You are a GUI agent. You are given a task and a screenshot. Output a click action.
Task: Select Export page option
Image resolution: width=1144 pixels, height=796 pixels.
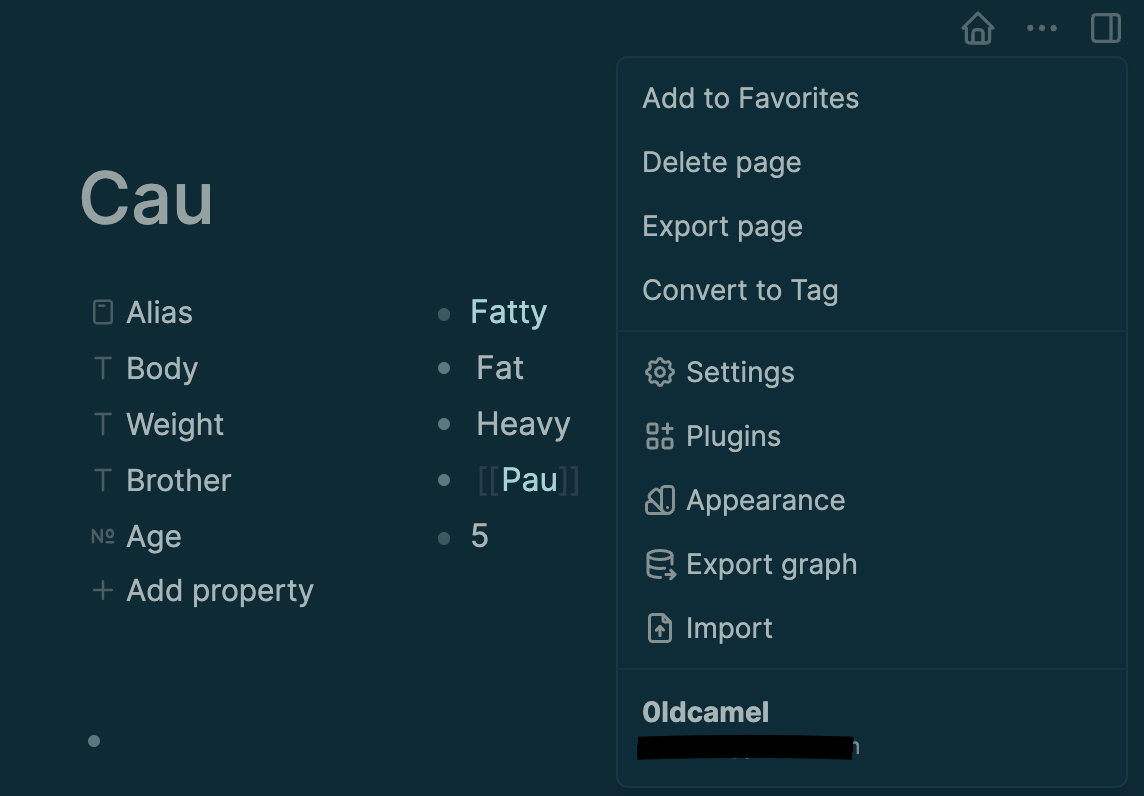coord(722,227)
